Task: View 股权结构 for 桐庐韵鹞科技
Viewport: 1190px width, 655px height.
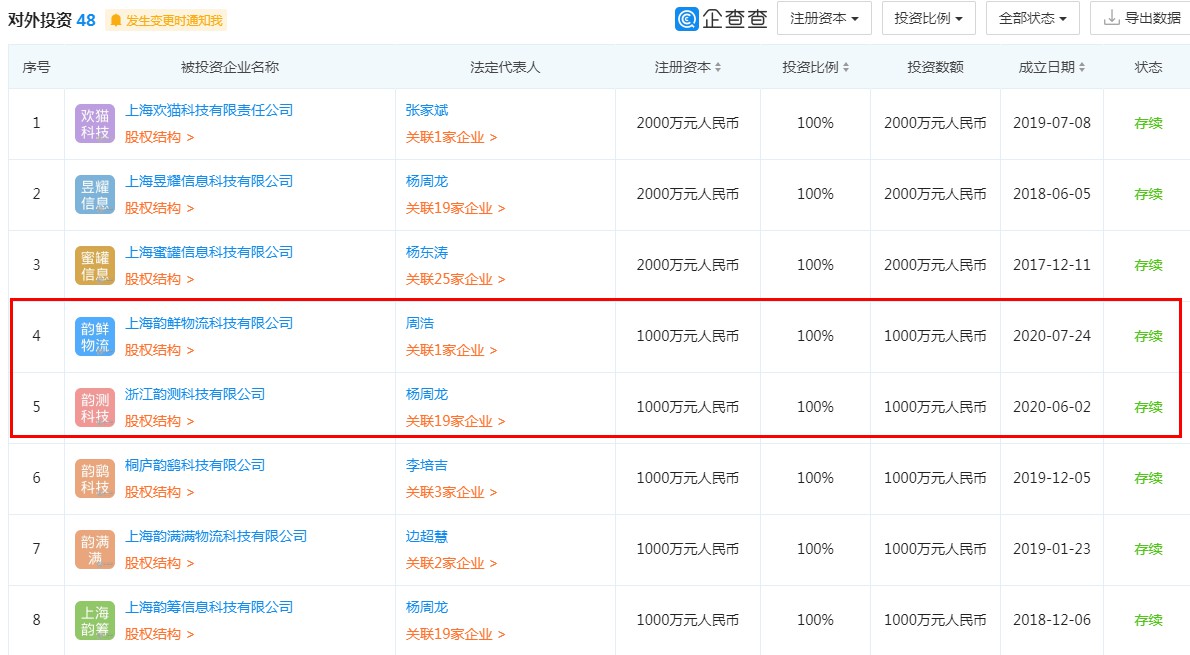Action: point(159,492)
